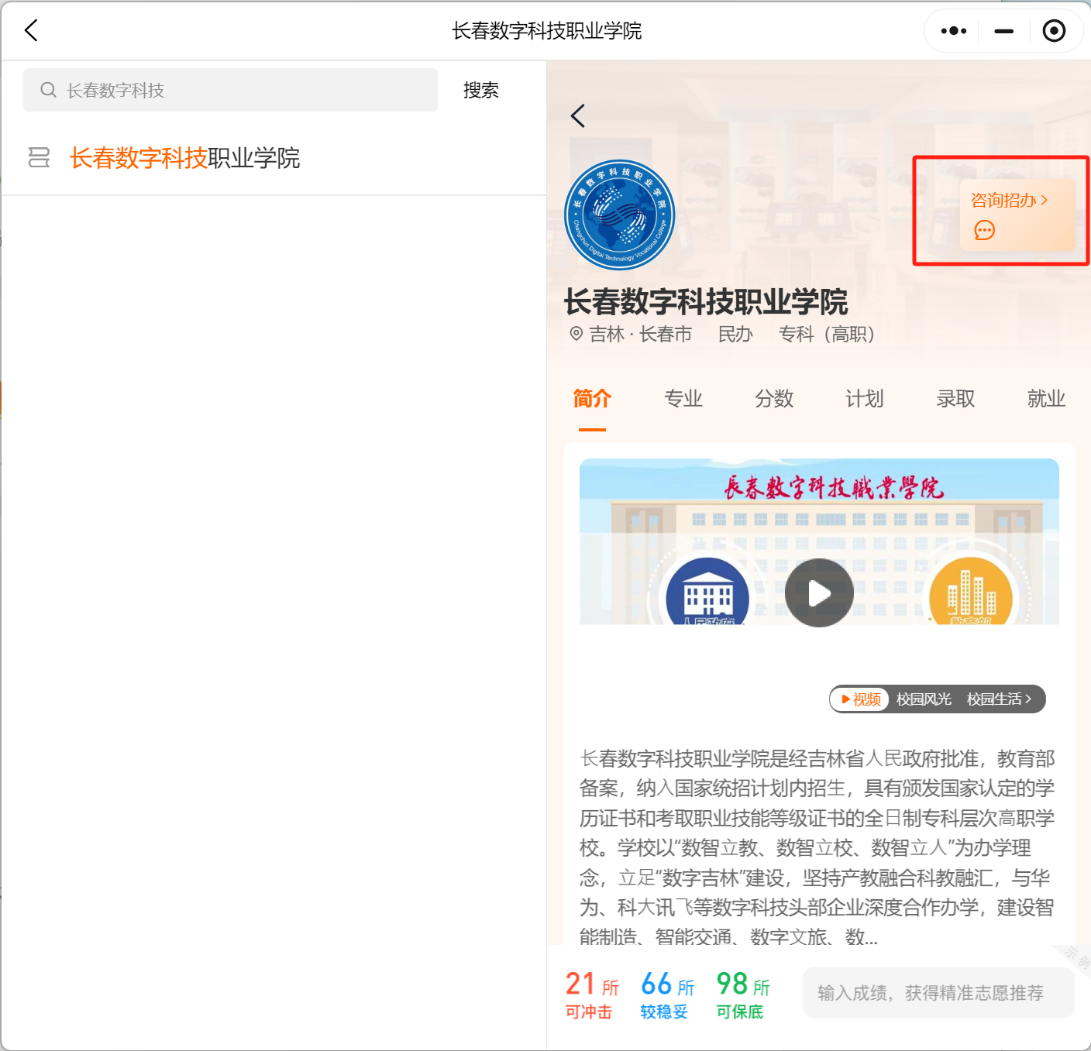Switch to the 就业 tab

[1046, 399]
